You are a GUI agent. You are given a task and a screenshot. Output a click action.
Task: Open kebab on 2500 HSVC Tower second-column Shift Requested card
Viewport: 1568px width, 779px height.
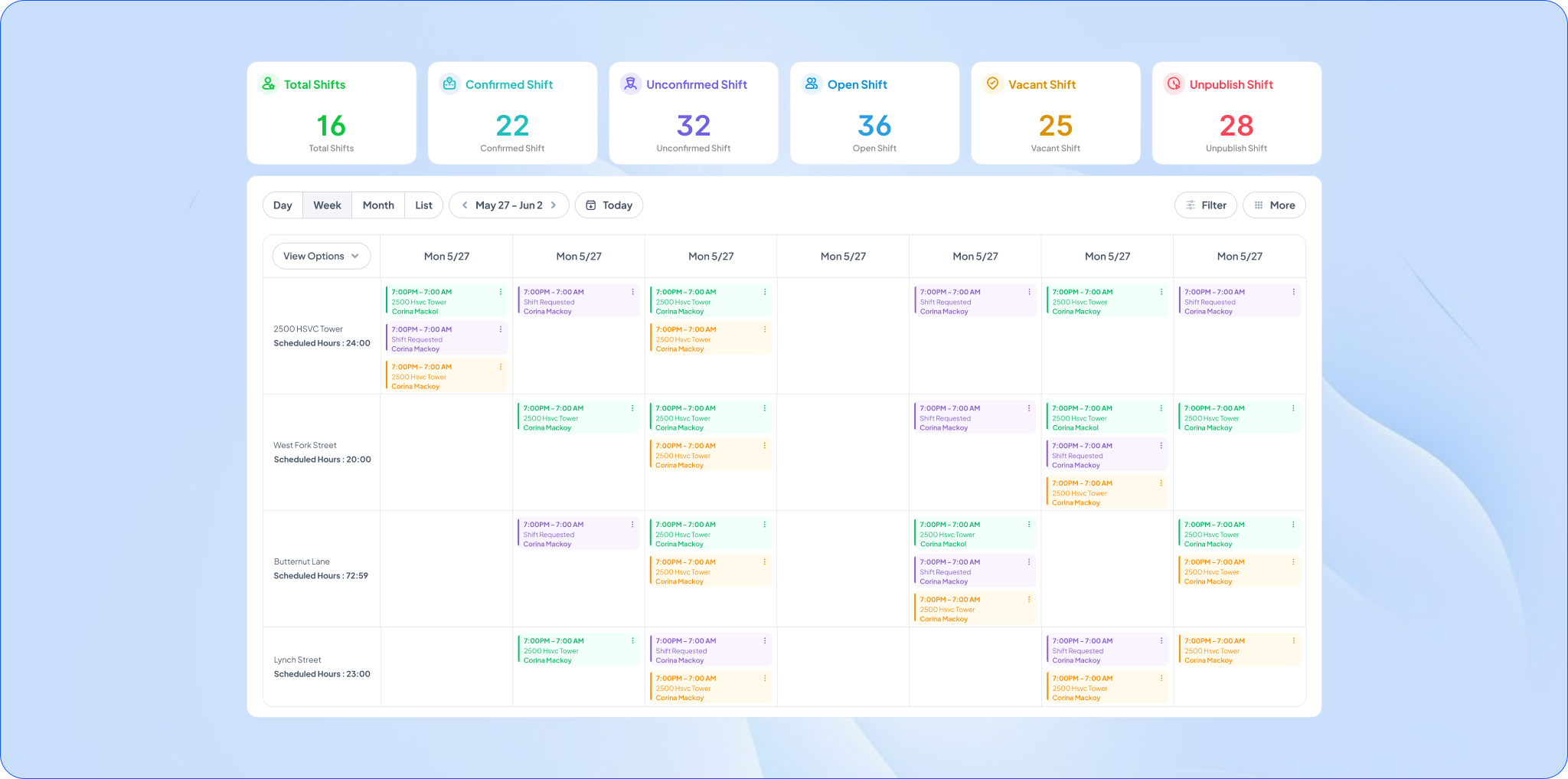[x=632, y=292]
